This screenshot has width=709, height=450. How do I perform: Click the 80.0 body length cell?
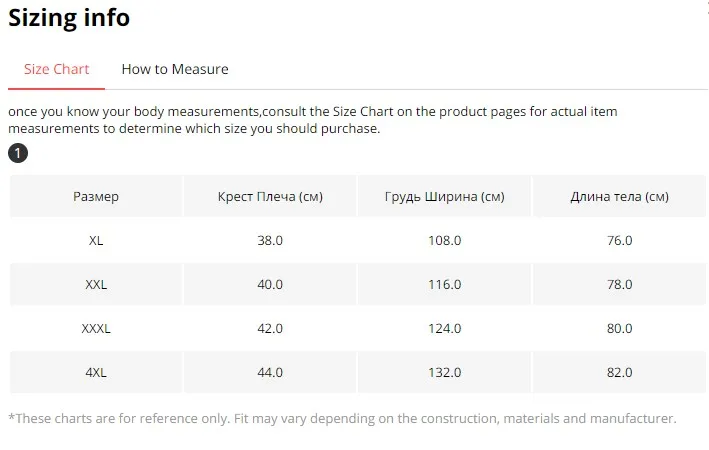(619, 328)
